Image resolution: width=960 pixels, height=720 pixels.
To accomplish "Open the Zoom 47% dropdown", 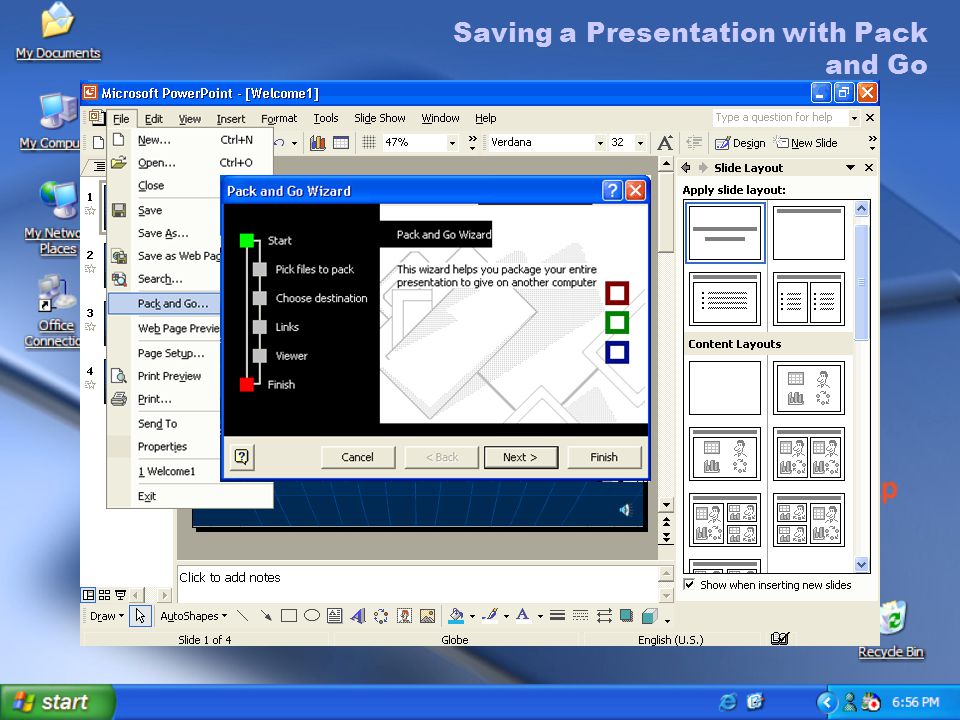I will (452, 143).
